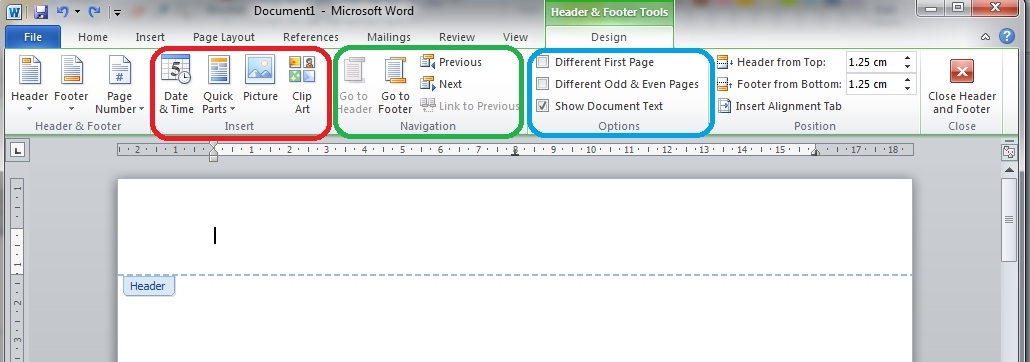This screenshot has height=362, width=1030.
Task: Increase the Footer from Bottom value
Action: [x=908, y=79]
